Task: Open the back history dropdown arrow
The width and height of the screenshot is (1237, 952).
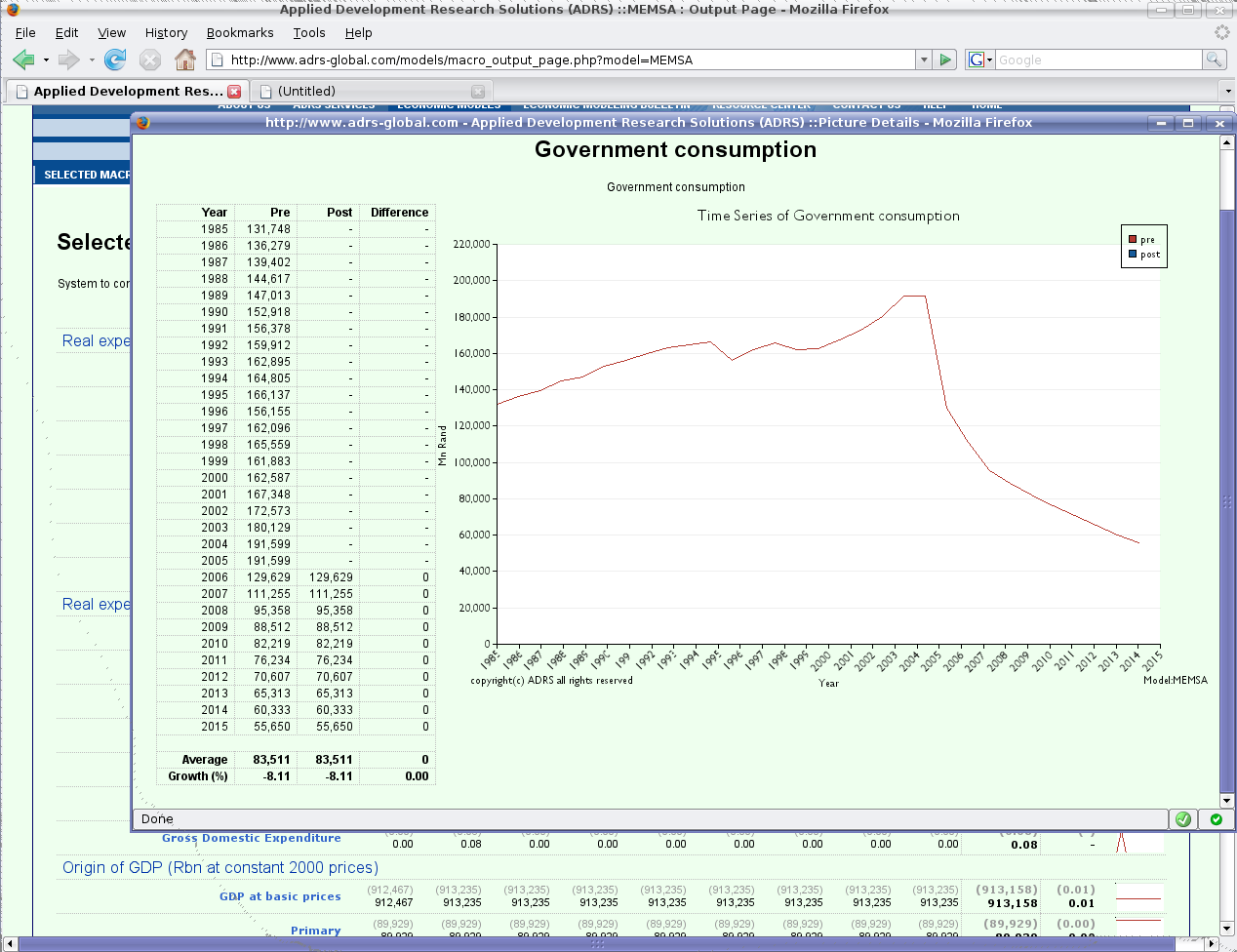Action: [46, 60]
